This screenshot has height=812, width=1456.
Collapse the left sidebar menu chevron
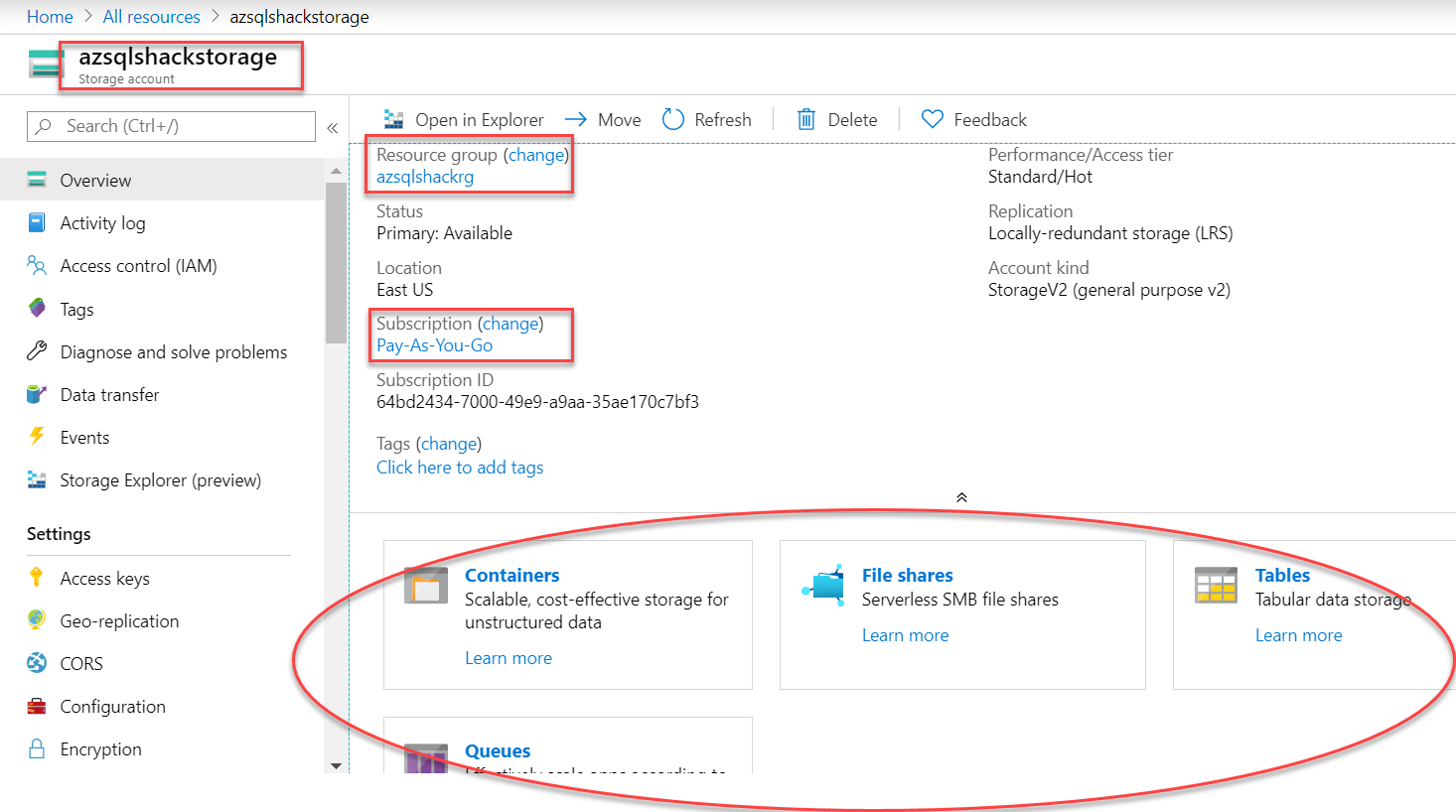[333, 127]
